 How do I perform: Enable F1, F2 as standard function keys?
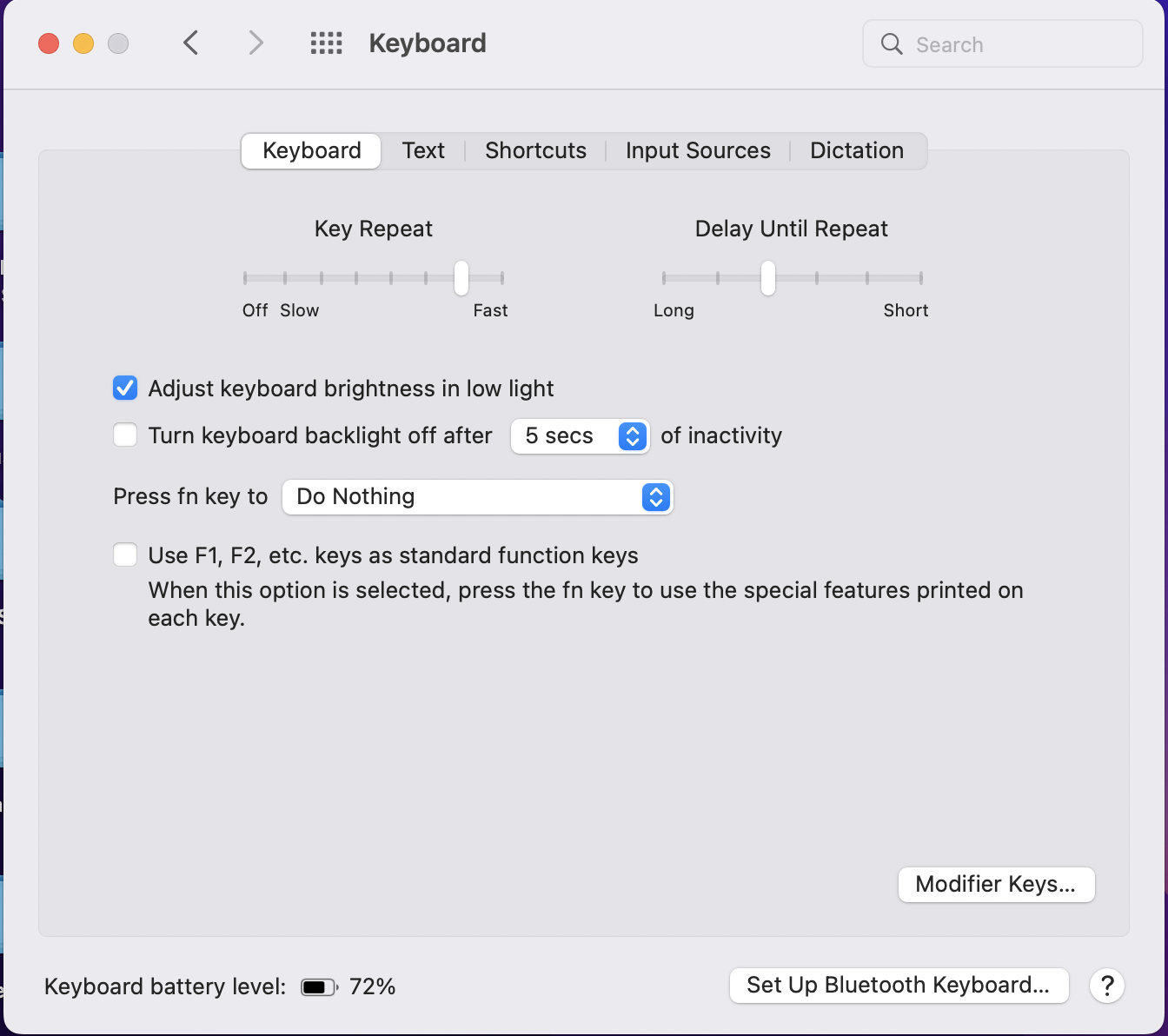(x=125, y=555)
